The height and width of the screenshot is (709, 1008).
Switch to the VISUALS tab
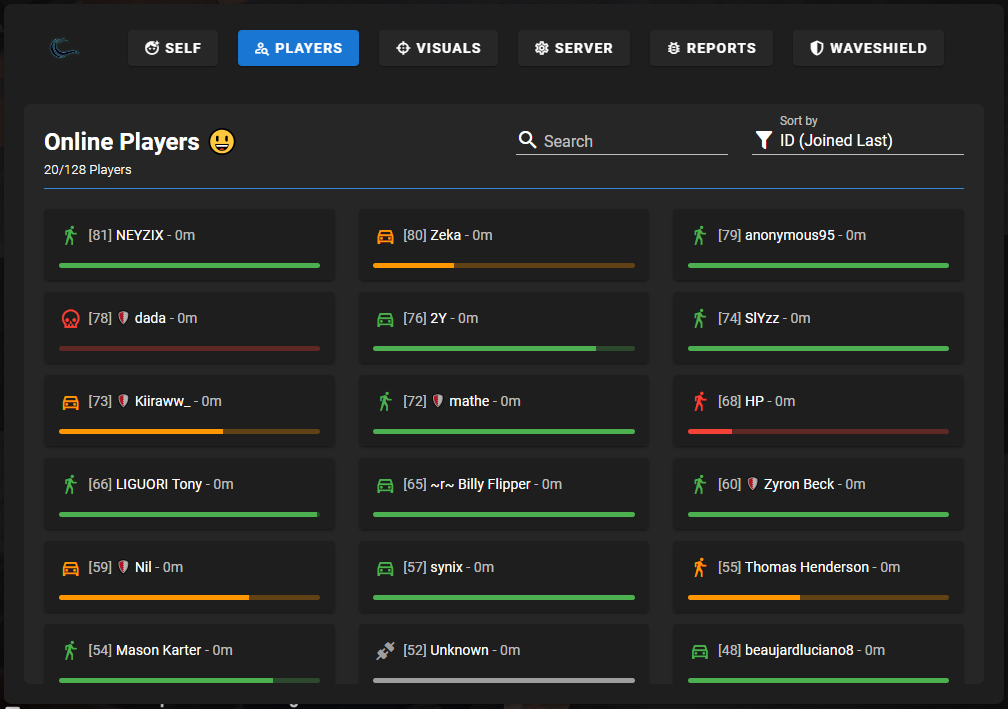tap(438, 47)
